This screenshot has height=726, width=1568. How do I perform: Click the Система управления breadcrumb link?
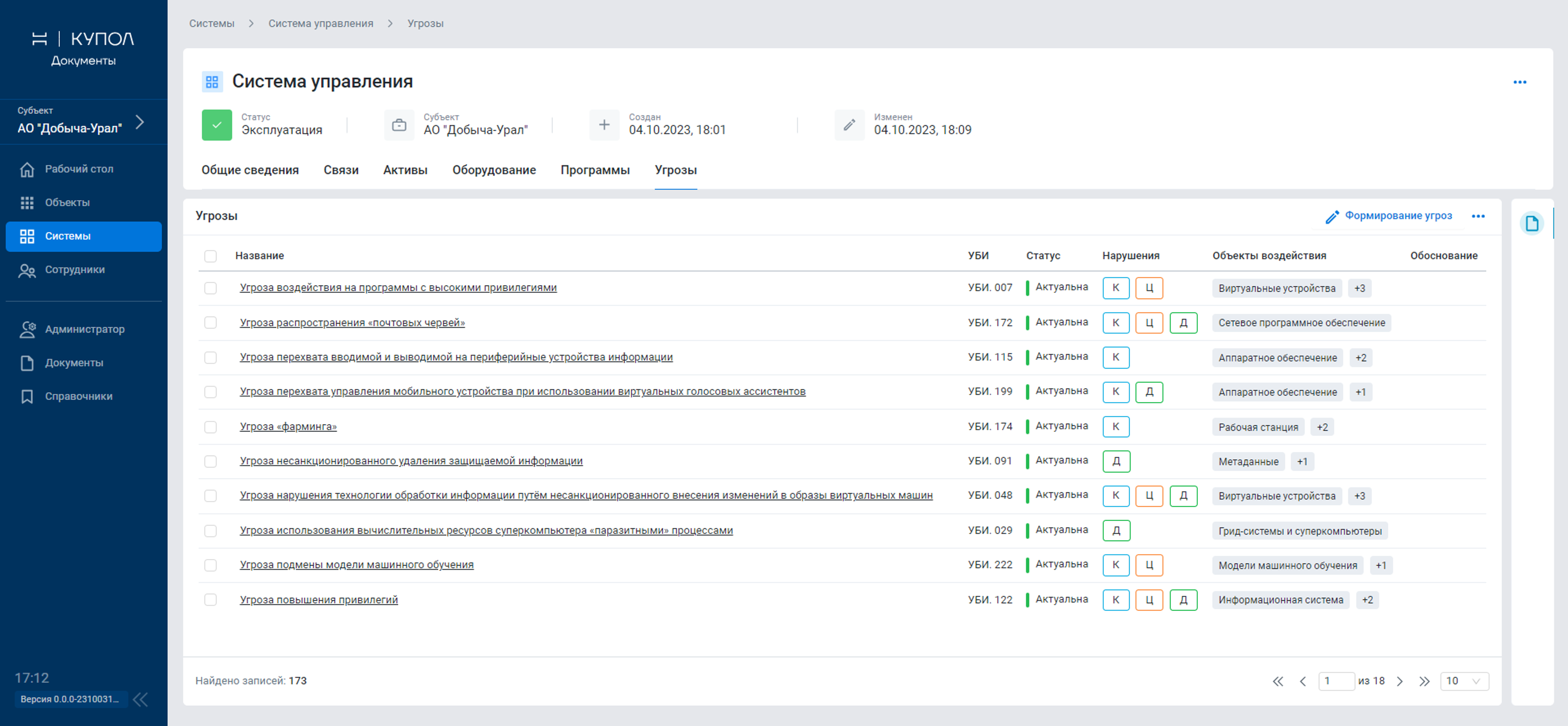point(320,23)
